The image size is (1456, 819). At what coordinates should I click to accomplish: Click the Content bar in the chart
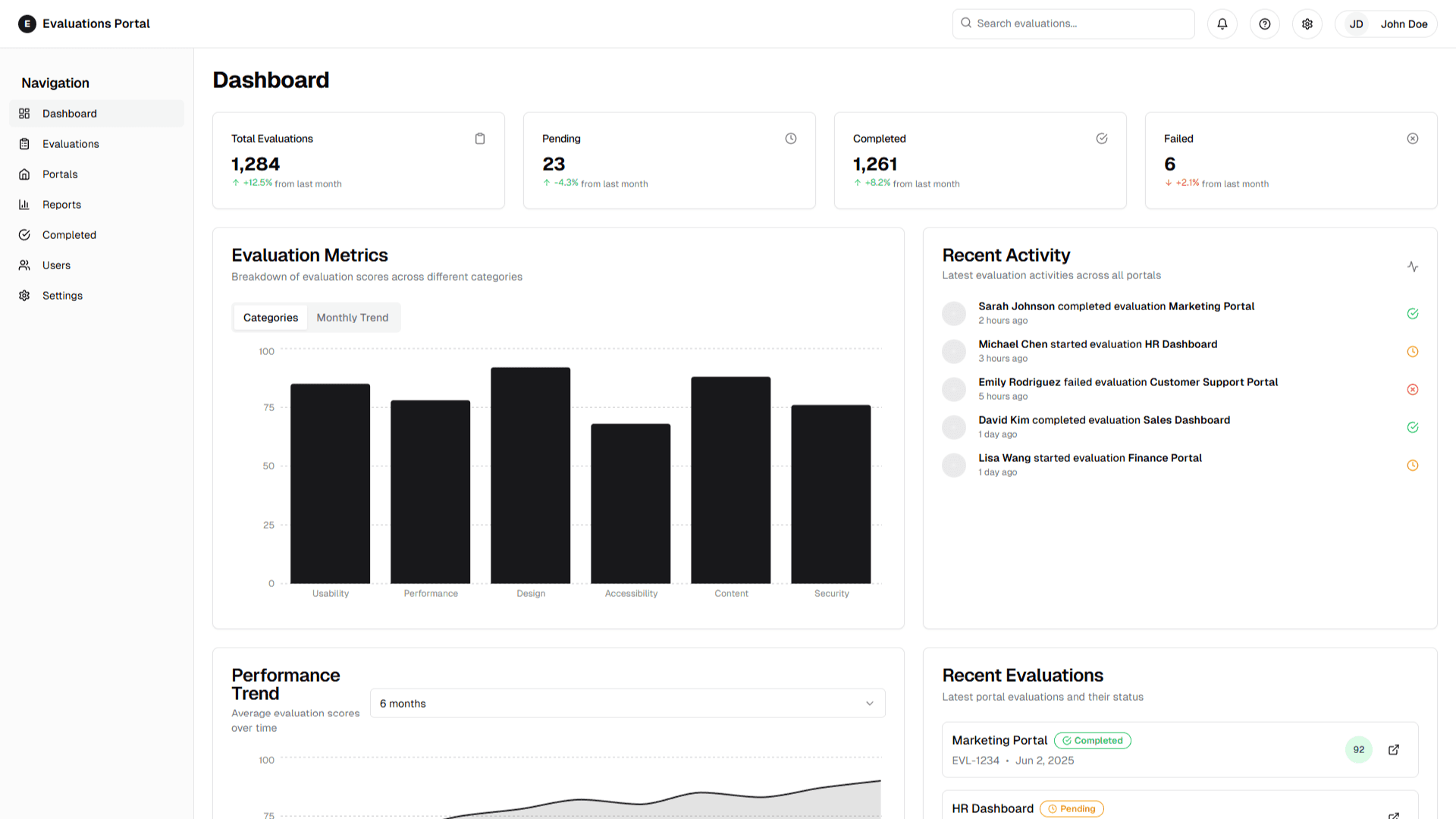pos(731,480)
